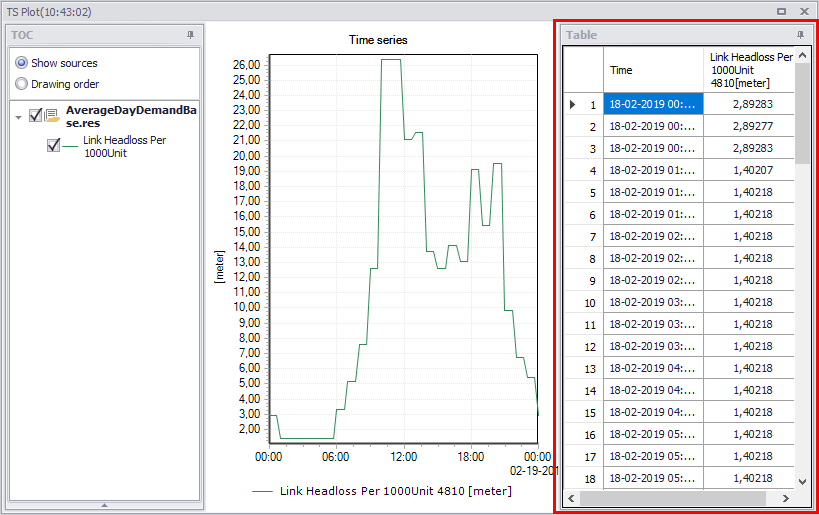
Task: Click value 2,89283 in row 1
Action: click(x=749, y=104)
